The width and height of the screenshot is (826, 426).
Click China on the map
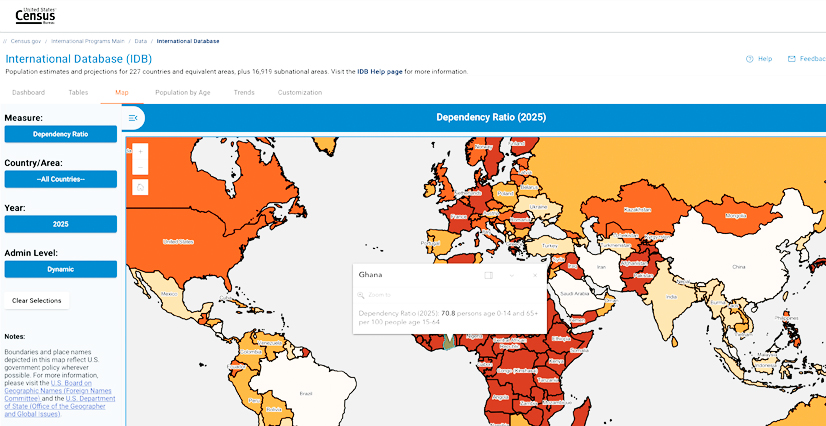739,267
